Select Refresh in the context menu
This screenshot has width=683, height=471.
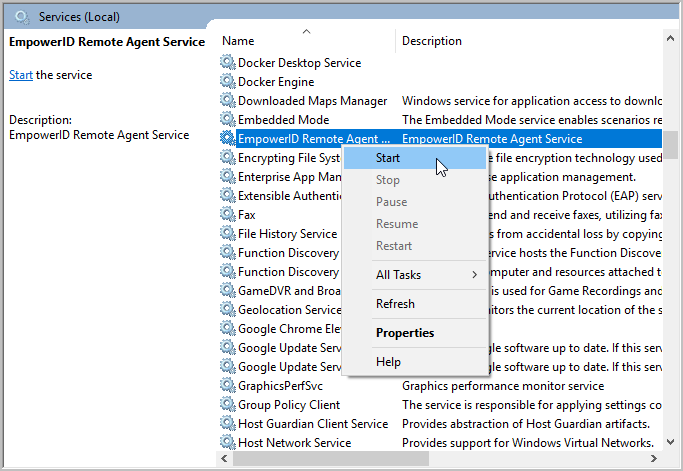pos(395,304)
